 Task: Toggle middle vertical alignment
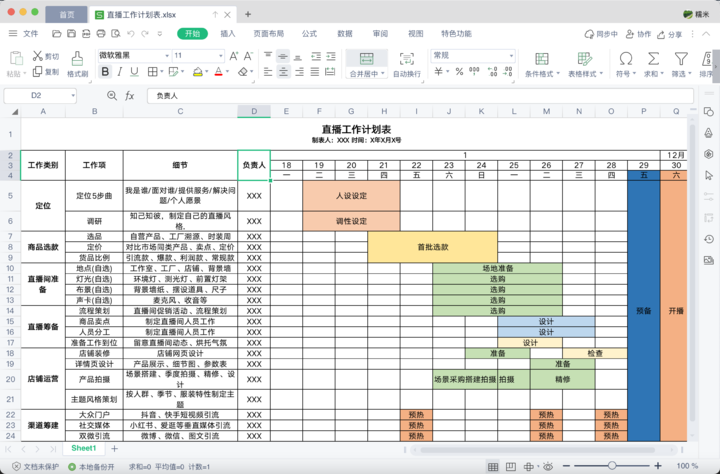click(x=283, y=56)
